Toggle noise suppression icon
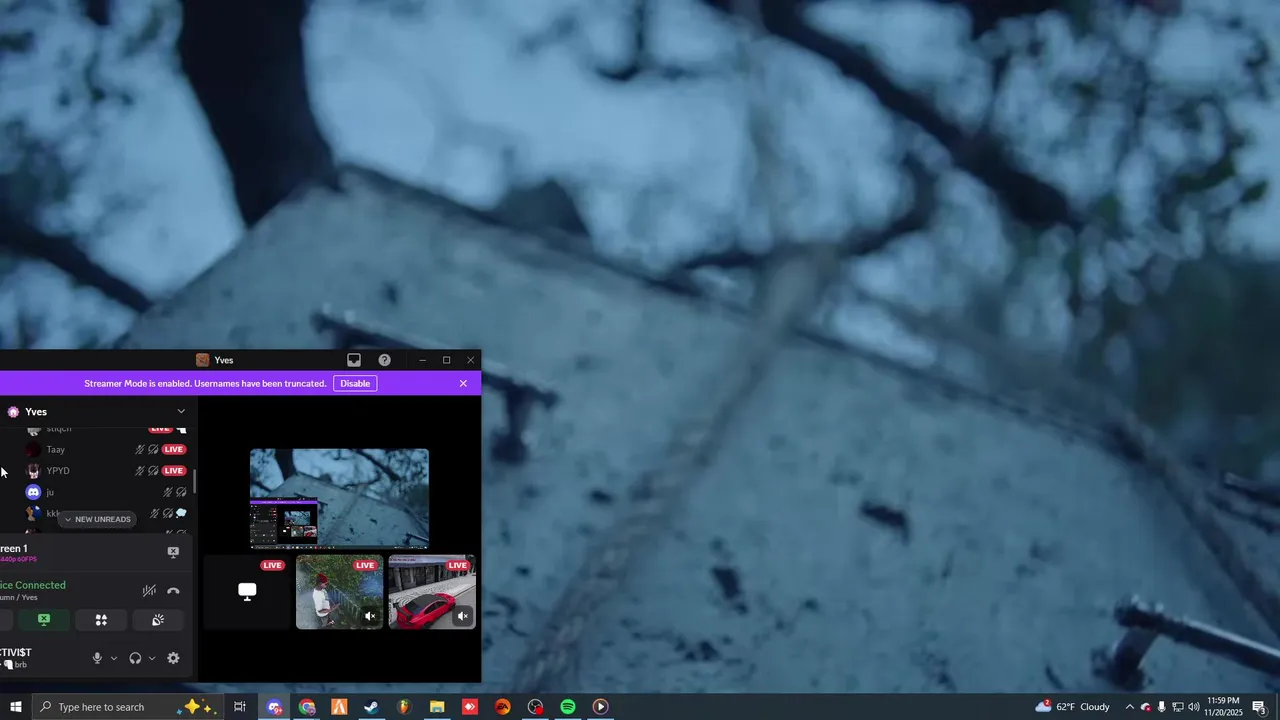Viewport: 1280px width, 720px height. click(x=149, y=591)
